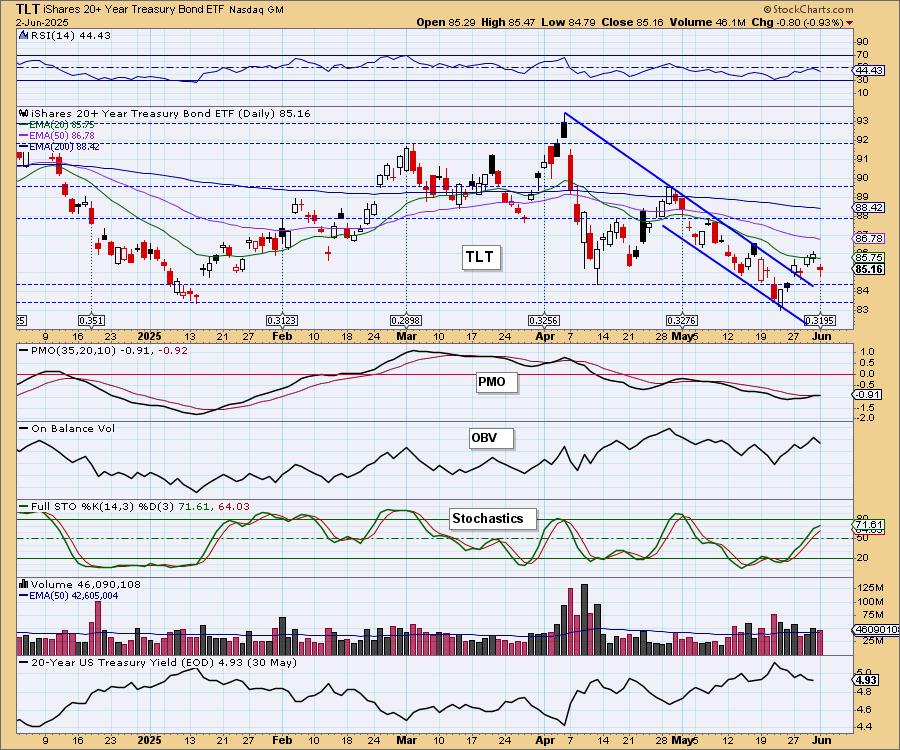The height and width of the screenshot is (750, 900).
Task: Click the Close 85.16 value in header
Action: (633, 22)
